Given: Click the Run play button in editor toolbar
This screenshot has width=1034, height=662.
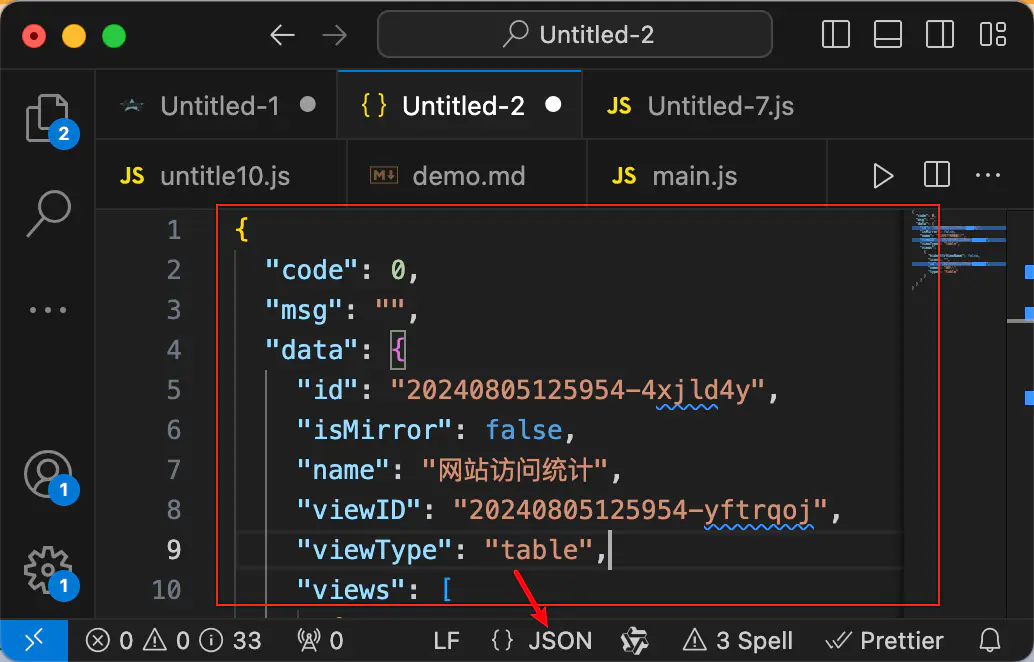Looking at the screenshot, I should 882,177.
